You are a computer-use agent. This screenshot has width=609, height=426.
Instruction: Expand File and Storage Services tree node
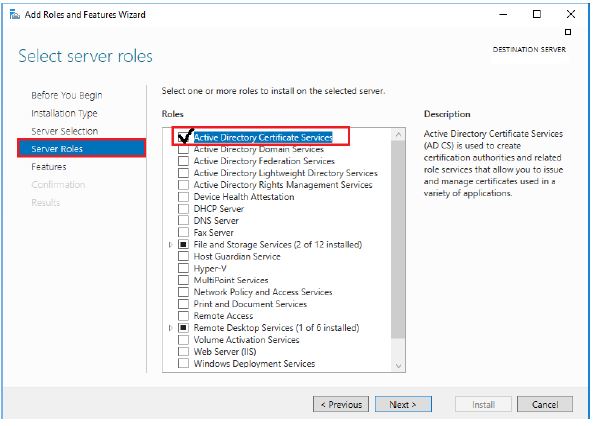pos(170,245)
